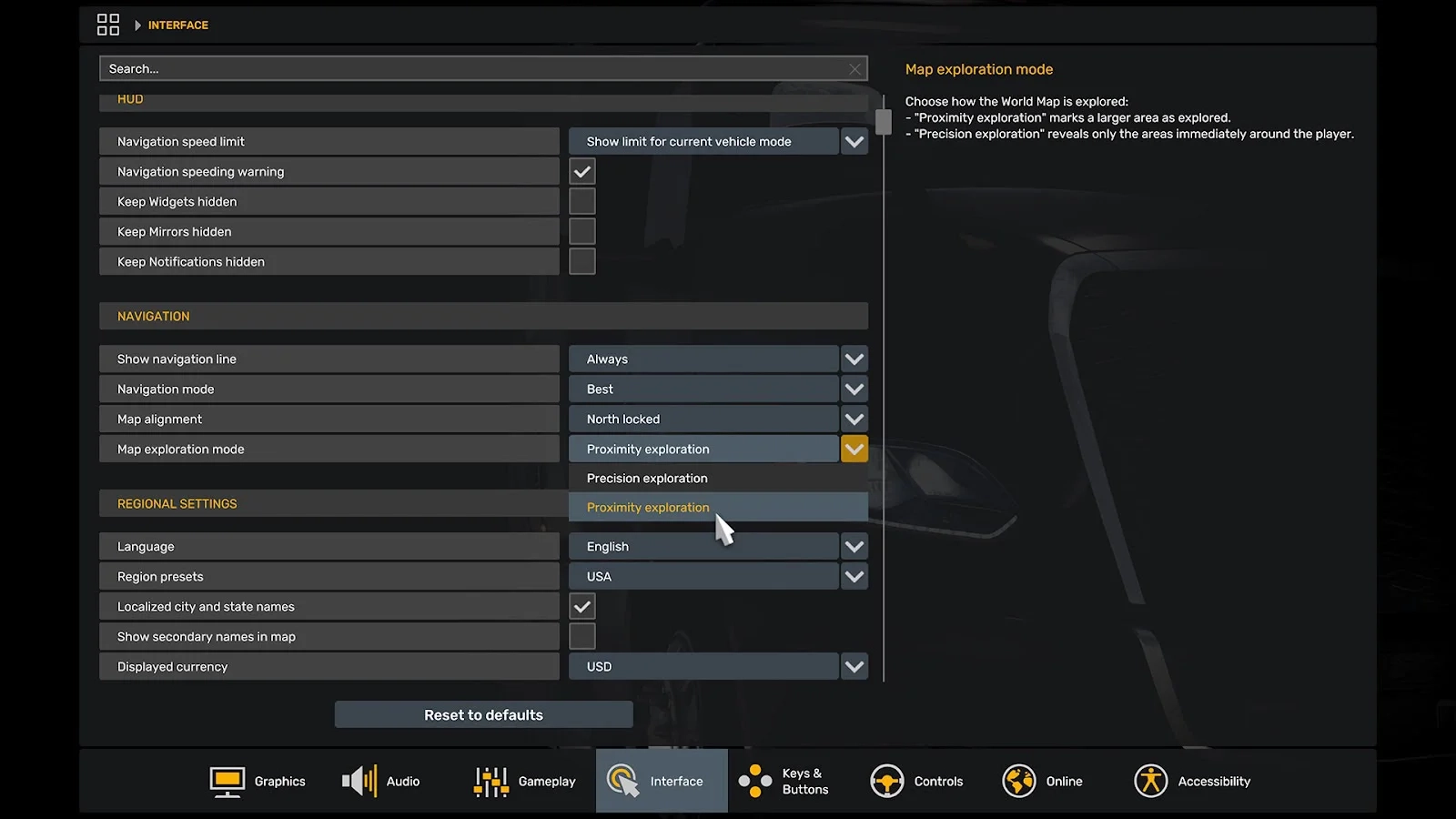Screen dimensions: 1456x819
Task: Enable Show secondary names in map checkbox
Action: 582,636
